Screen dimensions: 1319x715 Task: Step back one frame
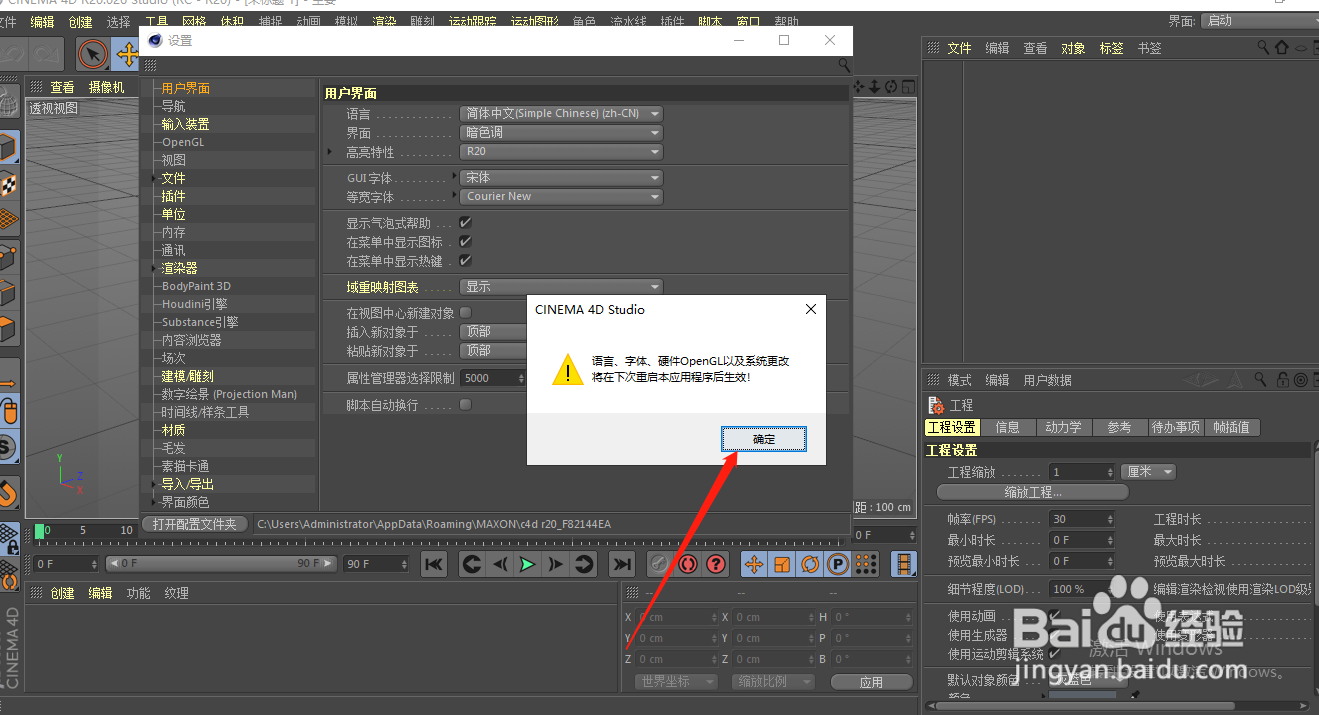500,564
